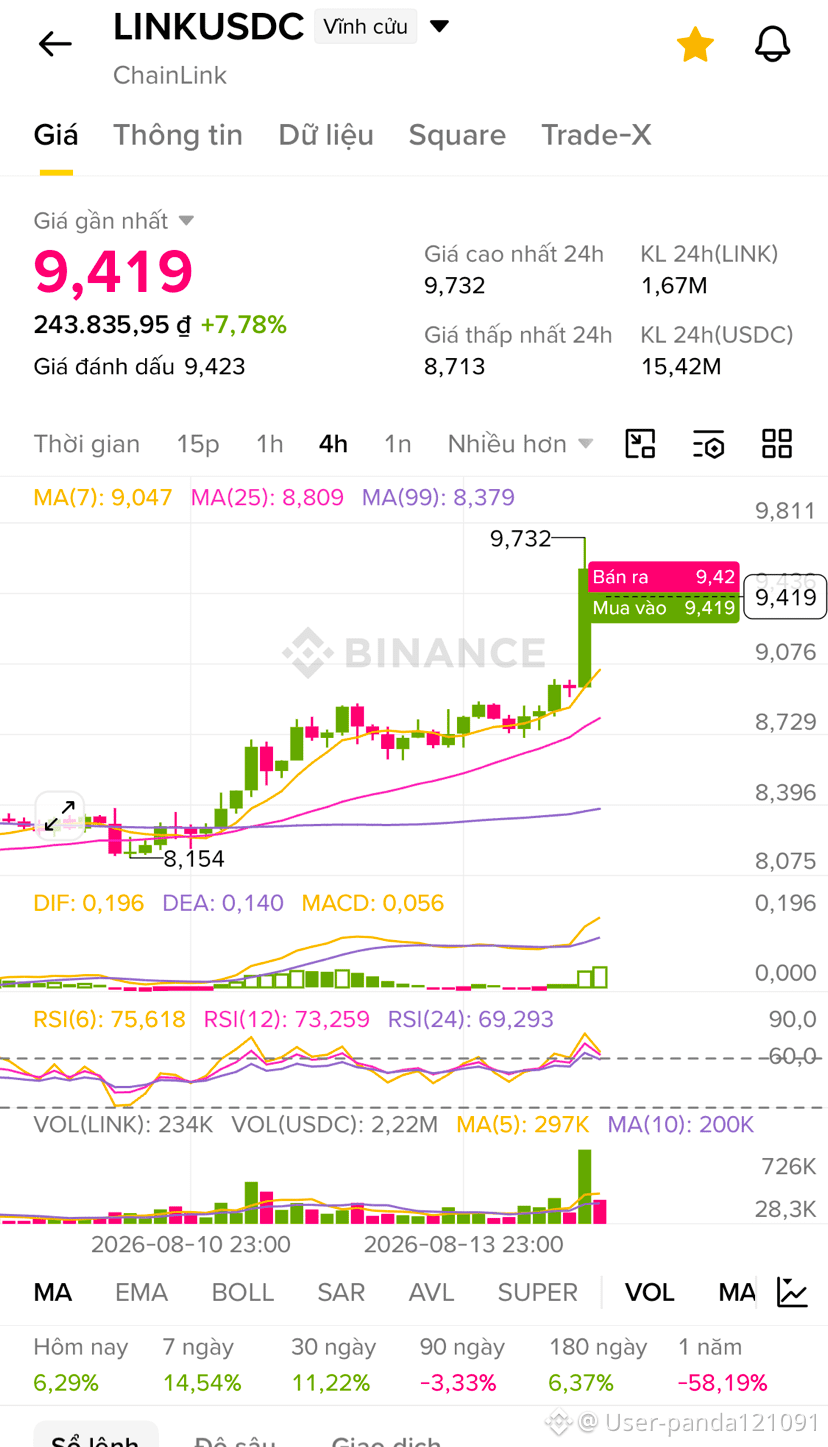The image size is (828, 1447).
Task: Click the Giá đánh dấu 9,423 label
Action: [x=139, y=366]
